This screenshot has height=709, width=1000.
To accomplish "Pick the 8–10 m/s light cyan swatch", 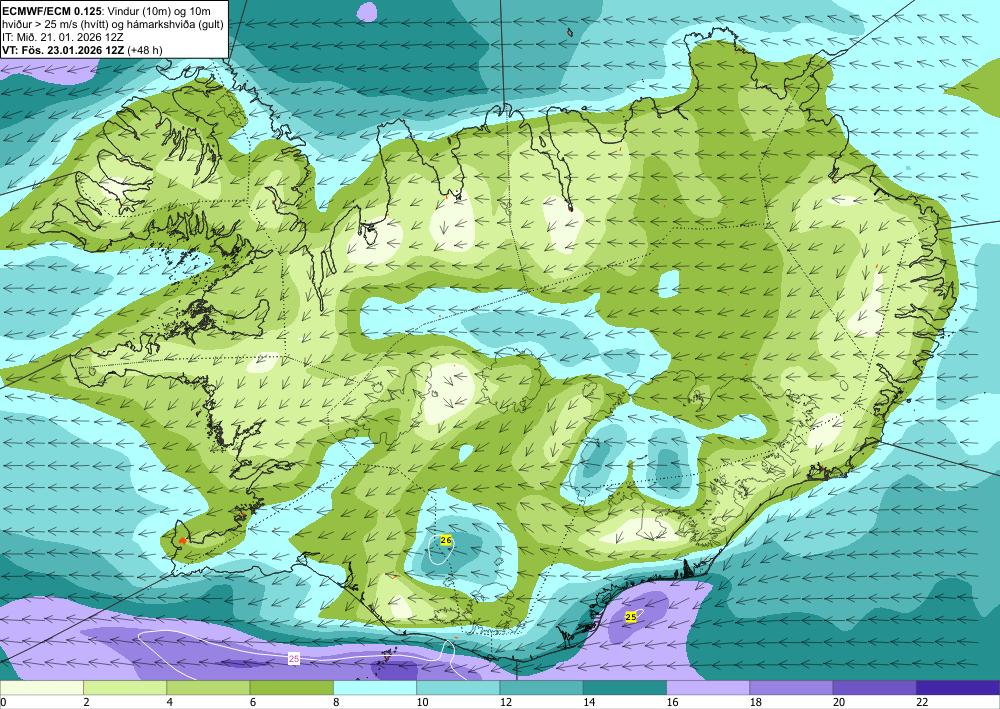I will (375, 688).
